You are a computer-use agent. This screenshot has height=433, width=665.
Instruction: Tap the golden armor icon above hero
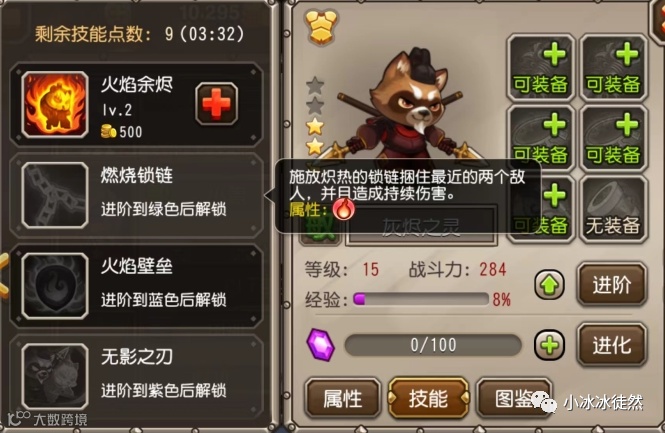point(322,27)
